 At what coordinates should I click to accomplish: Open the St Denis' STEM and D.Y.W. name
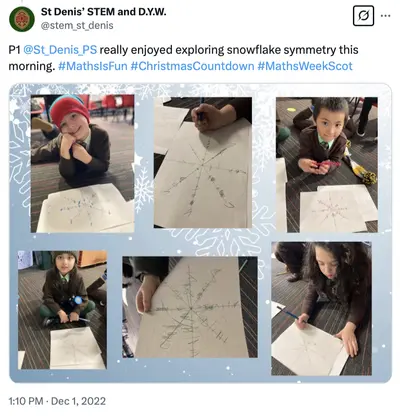pyautogui.click(x=103, y=12)
